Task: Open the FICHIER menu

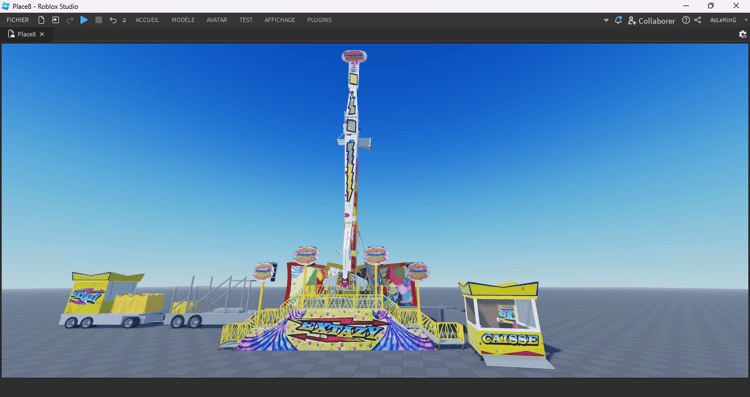Action: [18, 20]
